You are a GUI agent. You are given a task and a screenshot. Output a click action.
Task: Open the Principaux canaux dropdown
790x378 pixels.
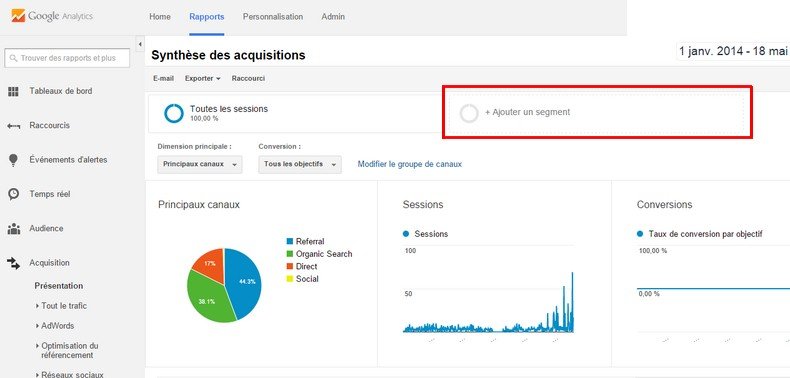pos(200,164)
